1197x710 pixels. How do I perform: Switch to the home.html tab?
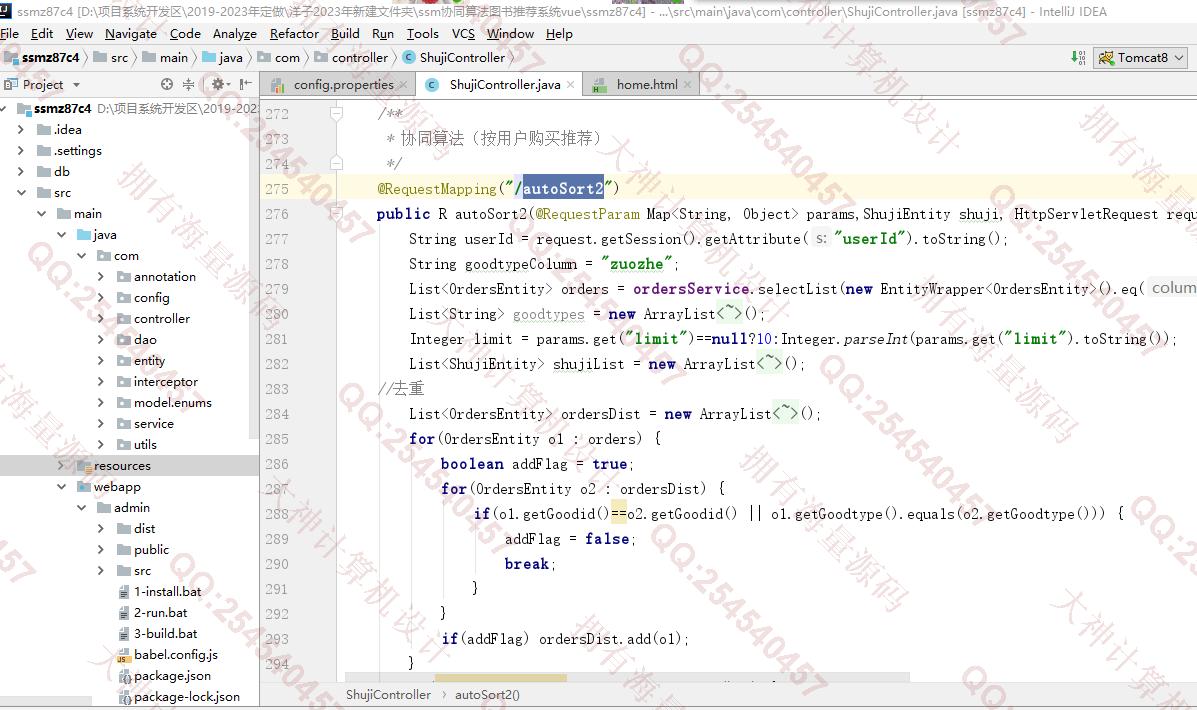click(642, 85)
